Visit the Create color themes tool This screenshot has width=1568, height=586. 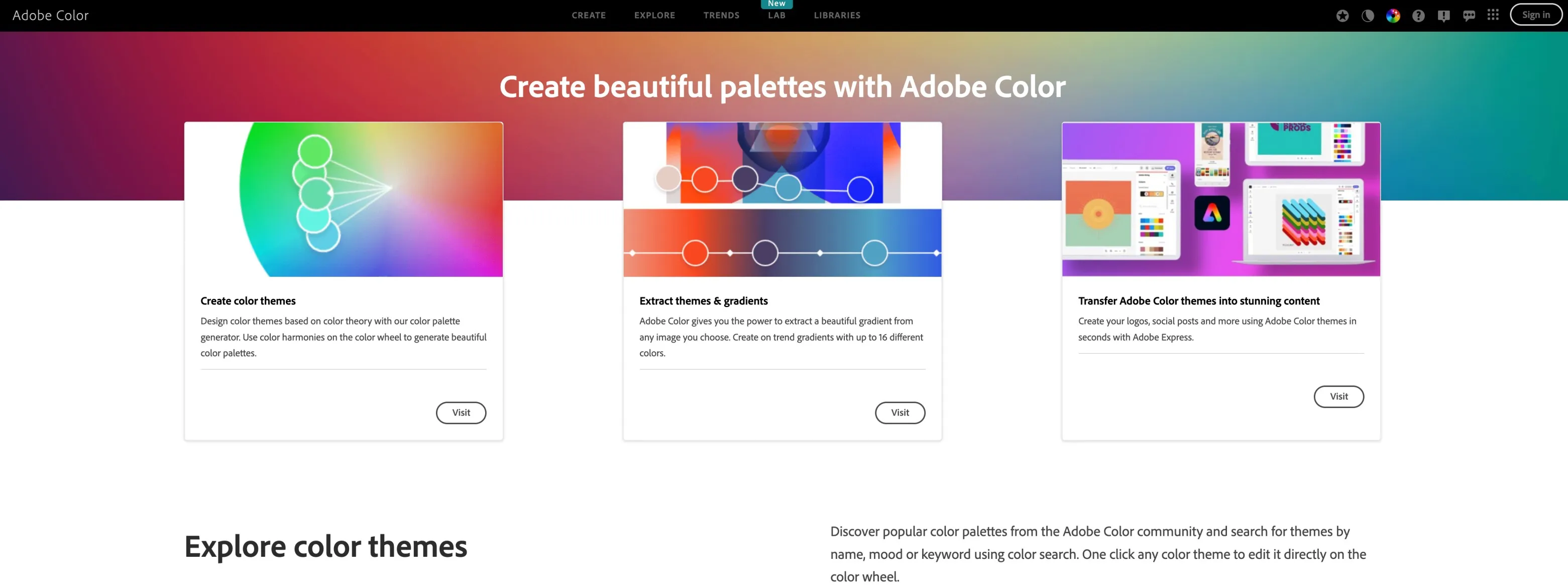pyautogui.click(x=461, y=413)
